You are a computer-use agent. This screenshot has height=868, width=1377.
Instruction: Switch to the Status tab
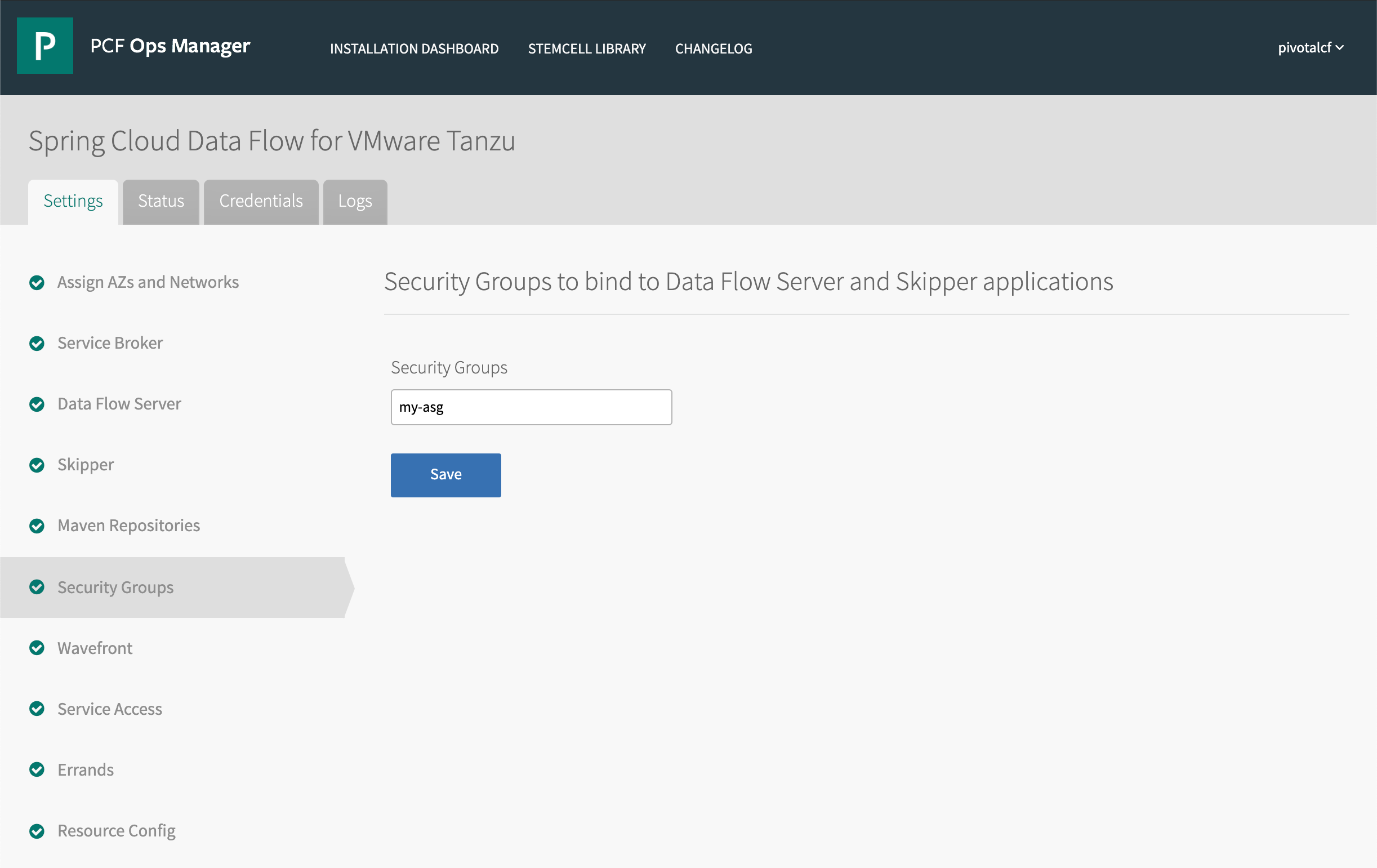(161, 202)
